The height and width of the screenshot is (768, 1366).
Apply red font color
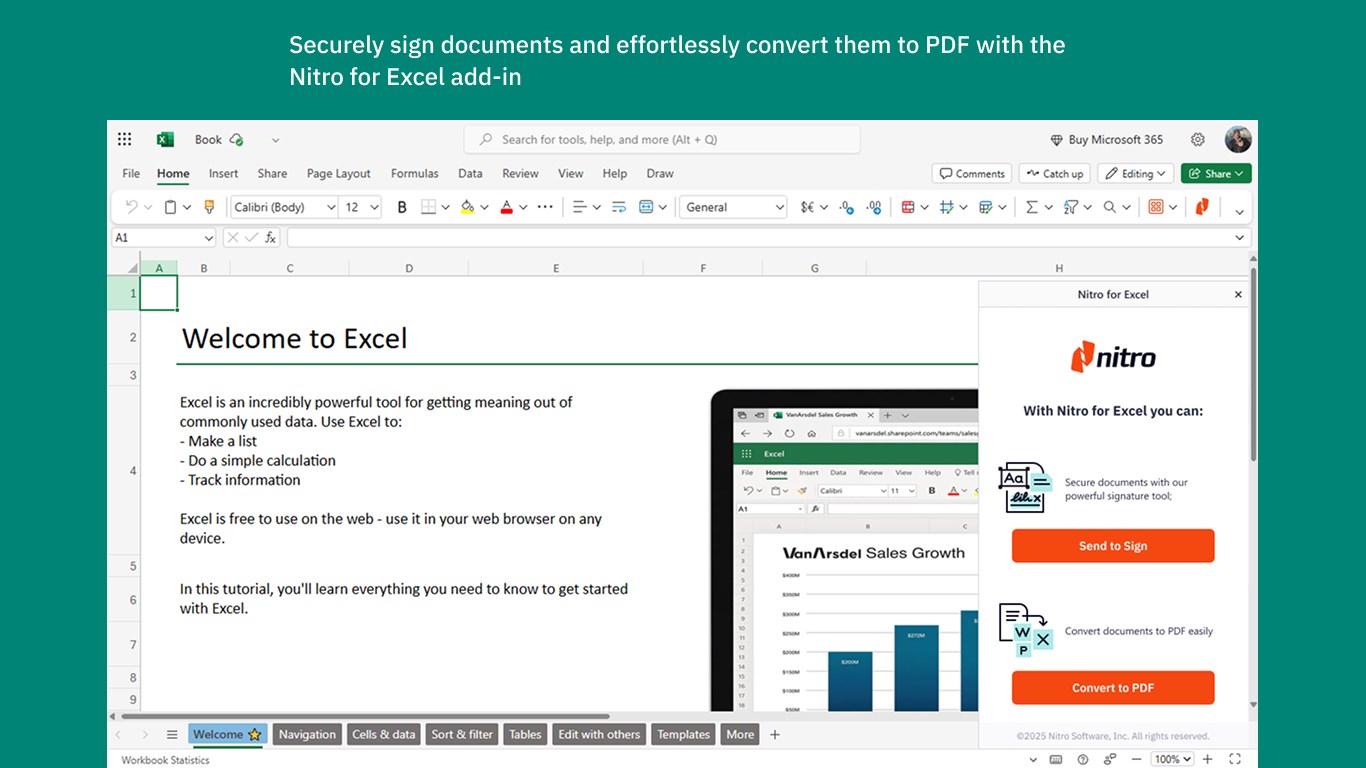click(506, 207)
